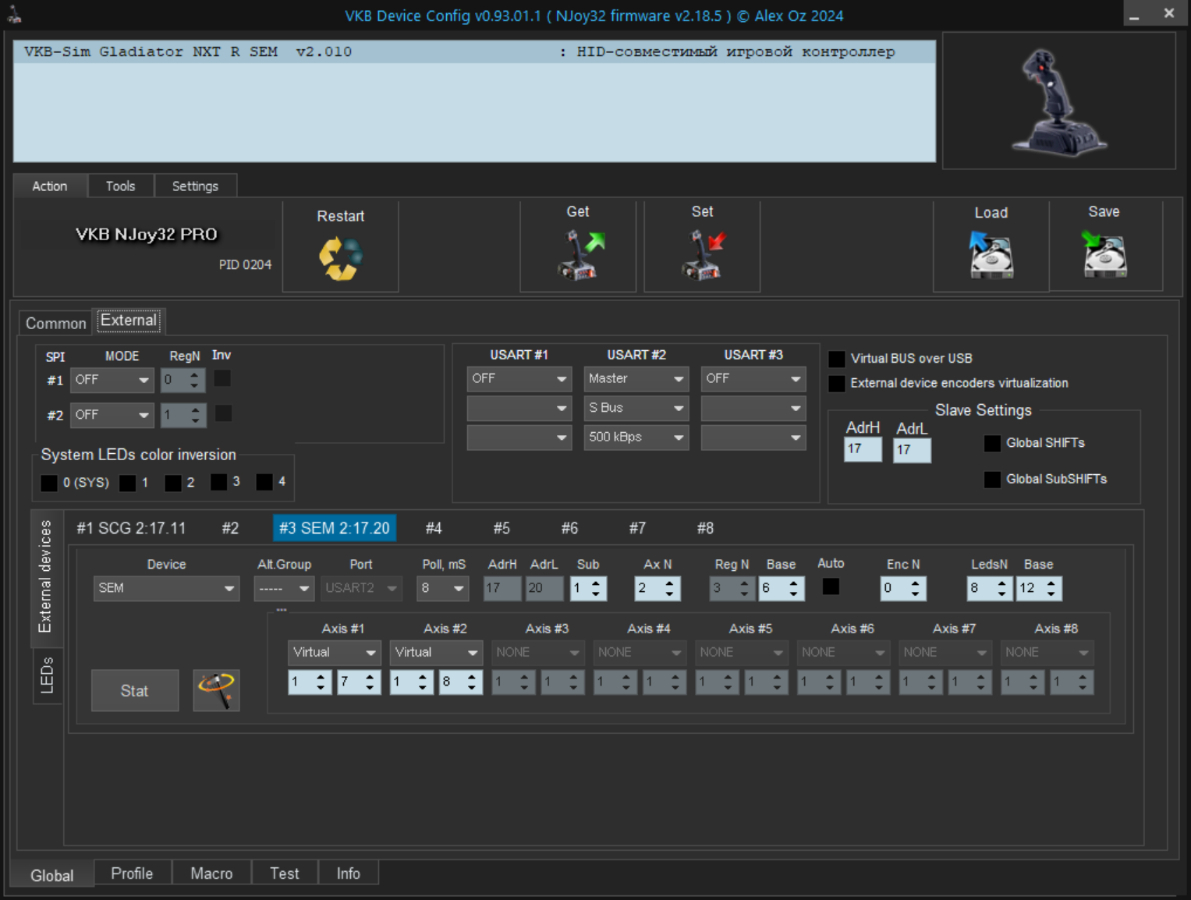Image resolution: width=1191 pixels, height=900 pixels.
Task: Open the Info bottom tab
Action: [349, 873]
